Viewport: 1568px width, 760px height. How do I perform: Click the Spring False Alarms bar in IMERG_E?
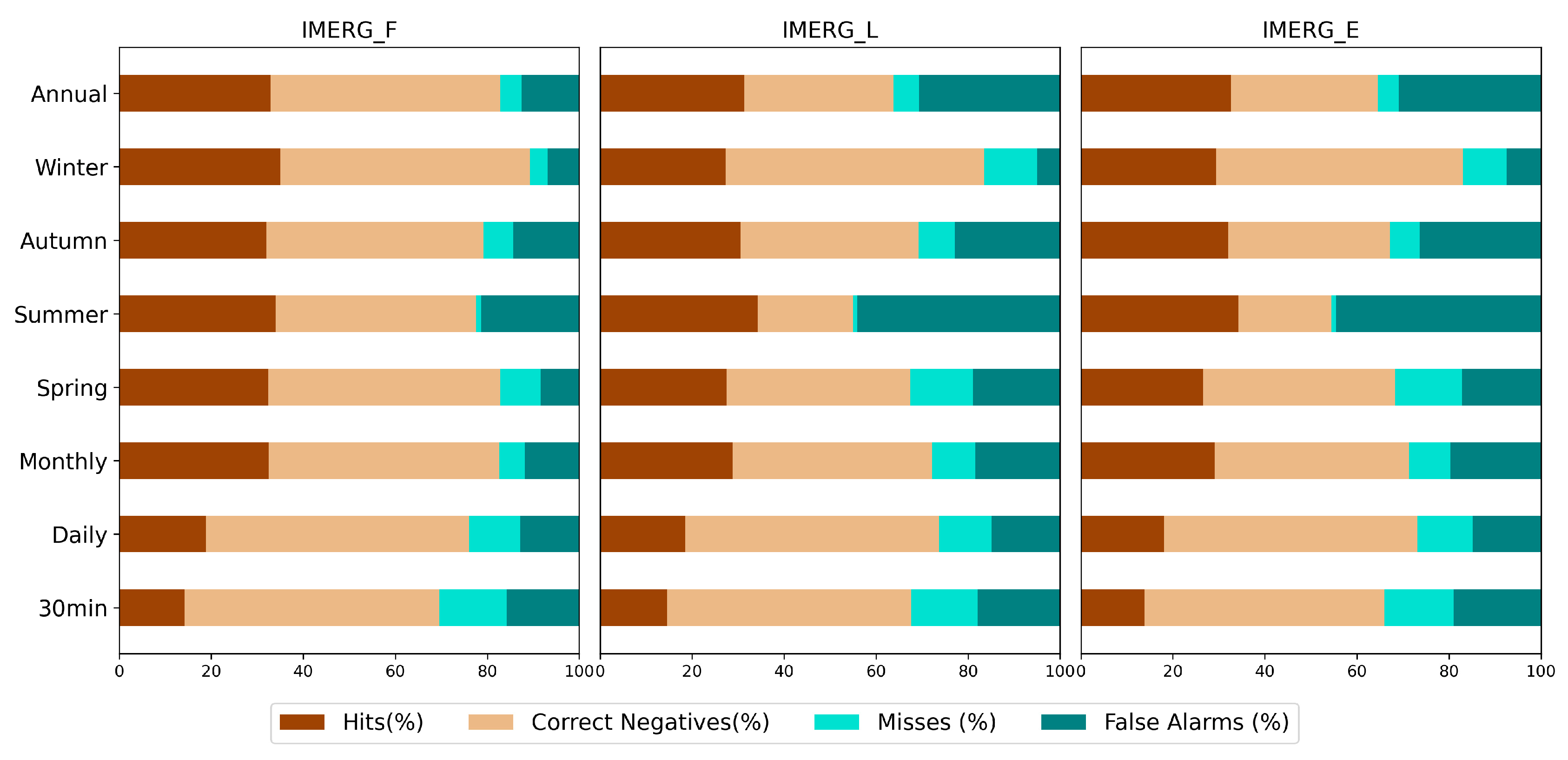click(x=1501, y=387)
